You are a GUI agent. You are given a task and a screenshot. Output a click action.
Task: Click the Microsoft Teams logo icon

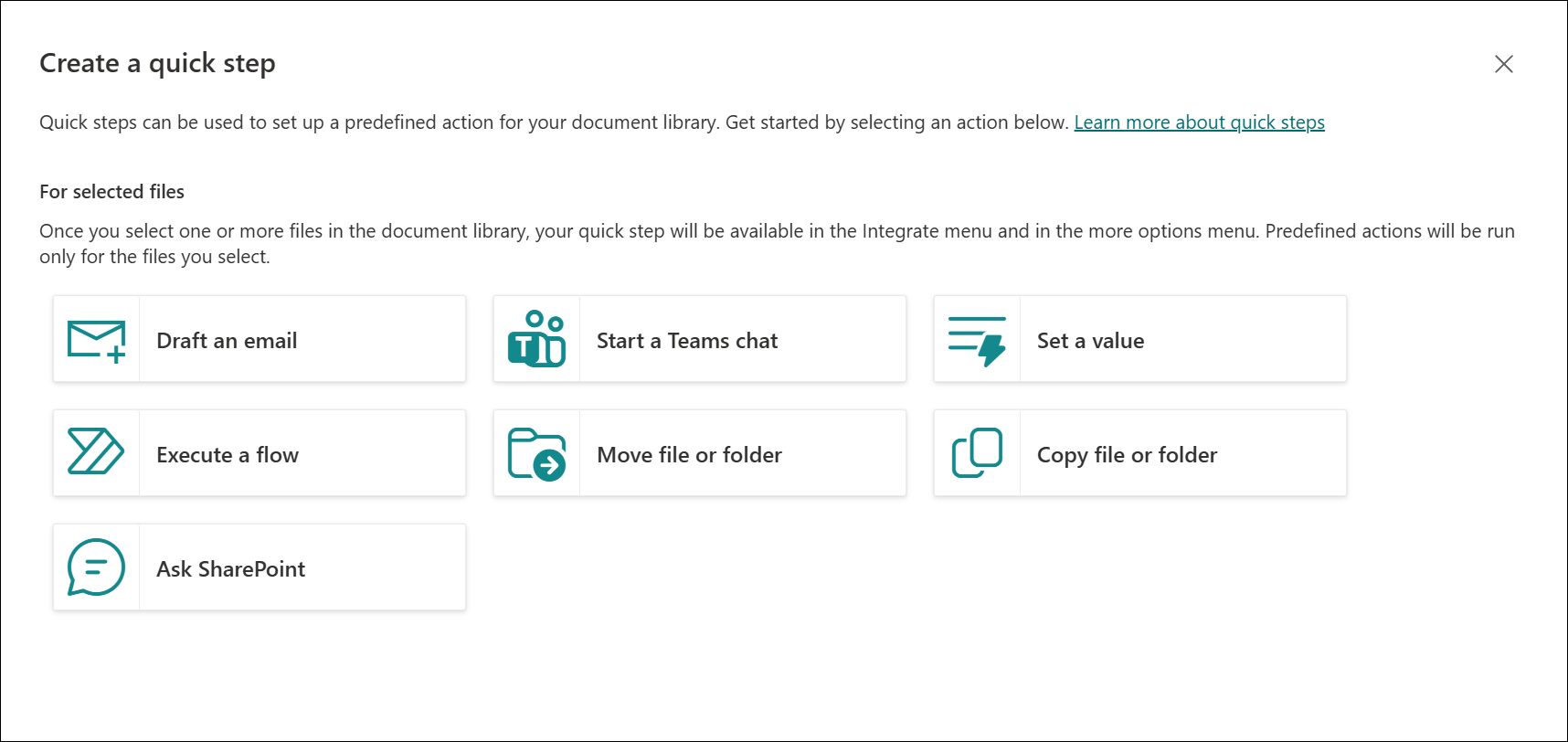tap(536, 339)
